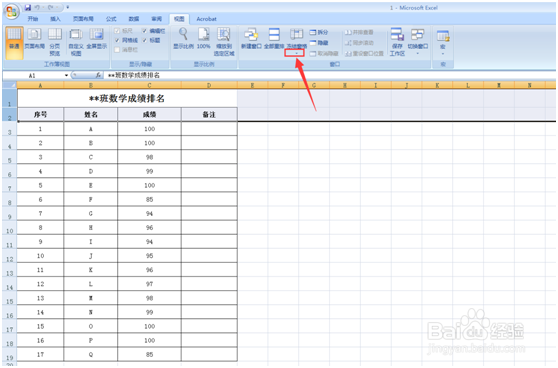Click 同步滚动 synchronous scrolling

click(x=359, y=43)
